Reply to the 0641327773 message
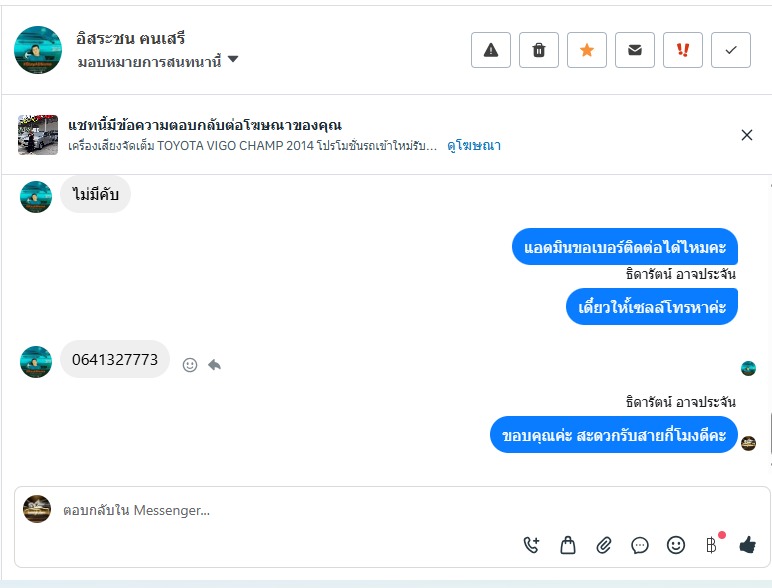Image resolution: width=772 pixels, height=588 pixels. click(x=214, y=365)
